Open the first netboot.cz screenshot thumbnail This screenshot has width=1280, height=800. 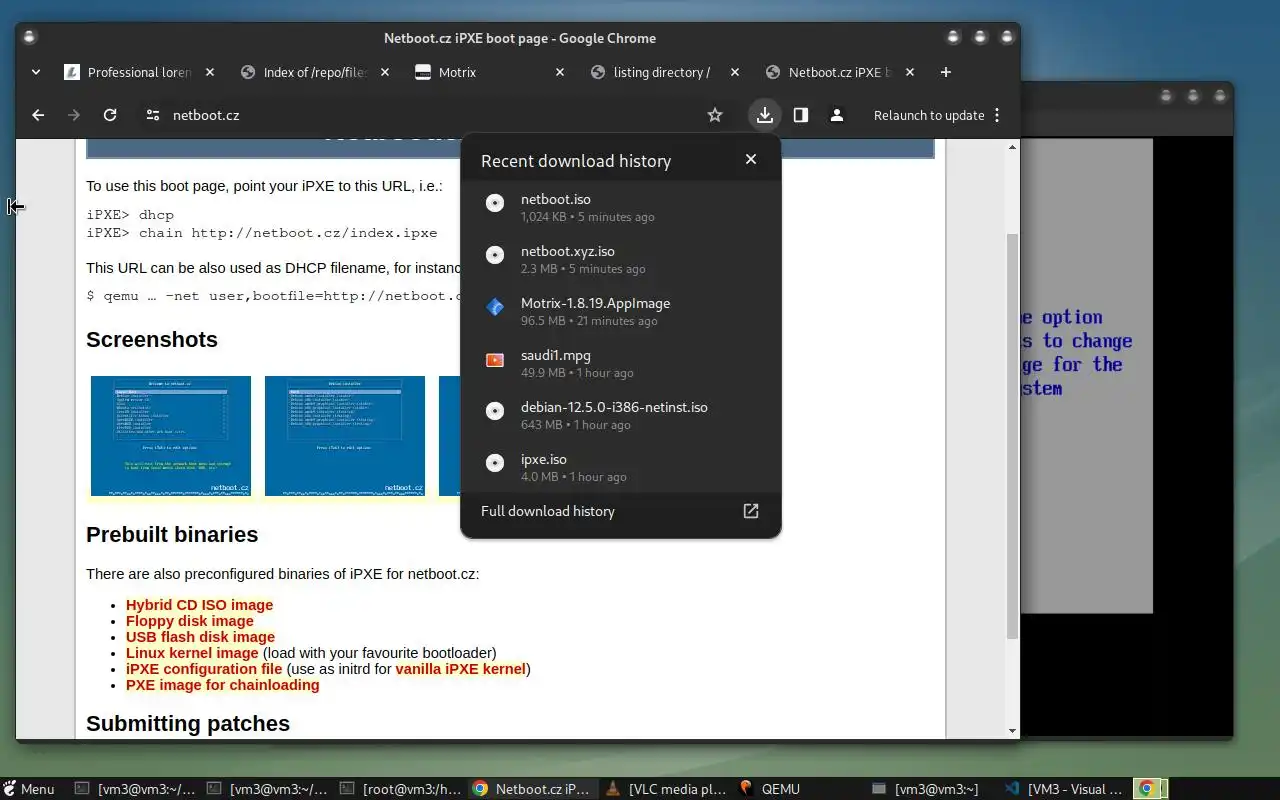point(171,436)
